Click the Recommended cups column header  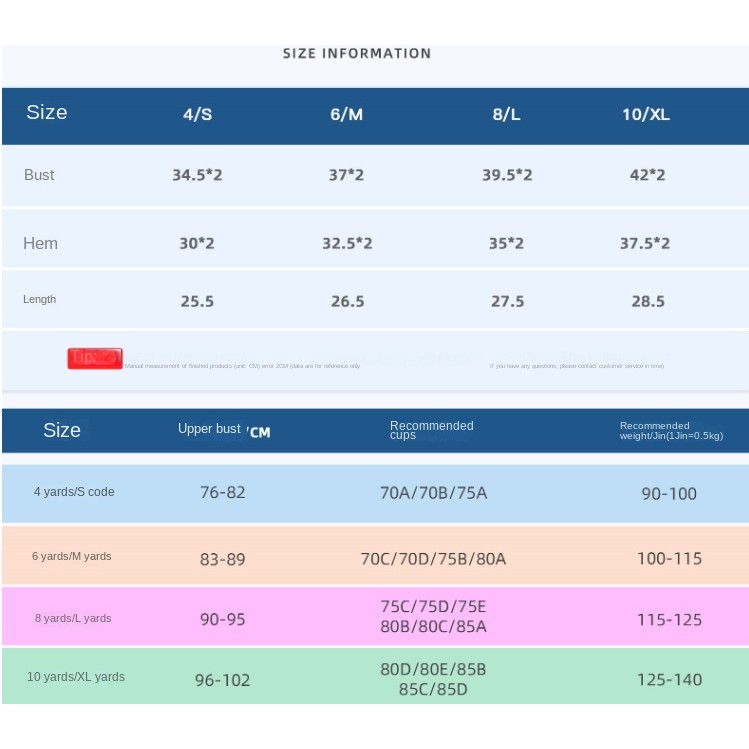coord(431,430)
